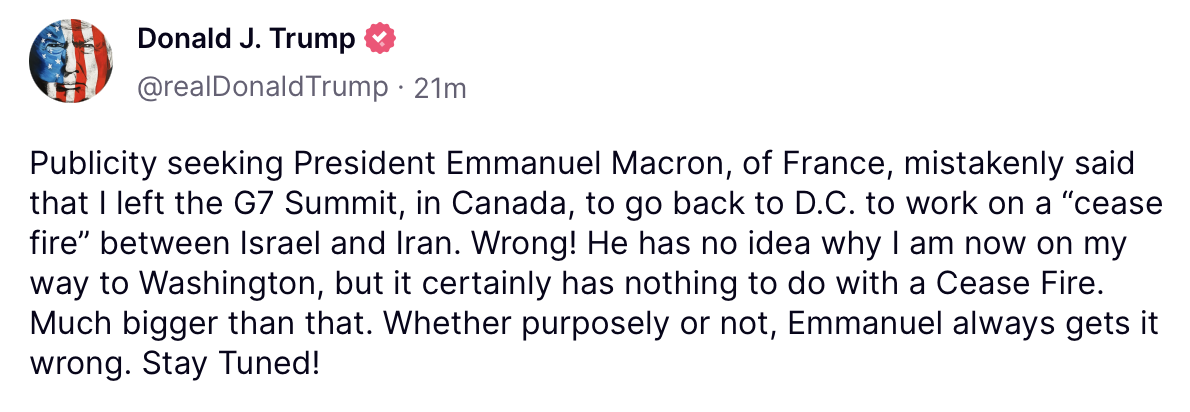The height and width of the screenshot is (412, 1190).
Task: Open the Donald J. Trump display name
Action: coord(246,38)
